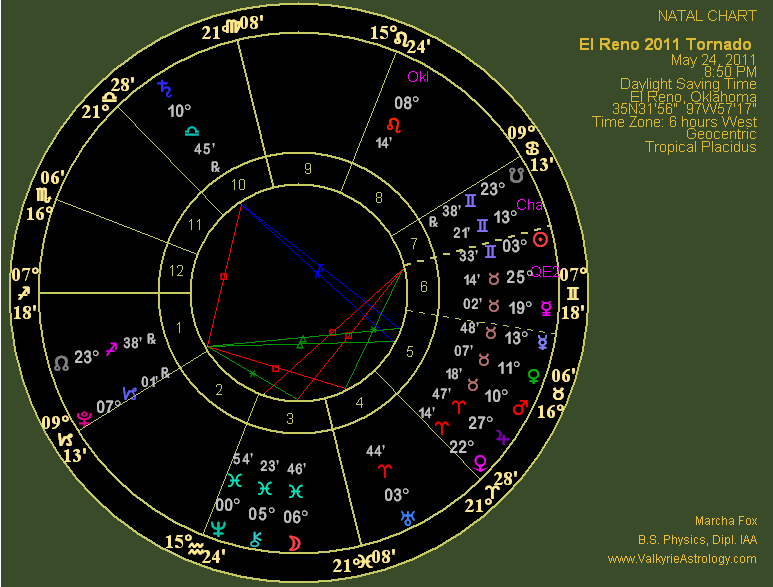The height and width of the screenshot is (587, 773).
Task: Select the magenta Pluto glyph
Action: (x=86, y=420)
